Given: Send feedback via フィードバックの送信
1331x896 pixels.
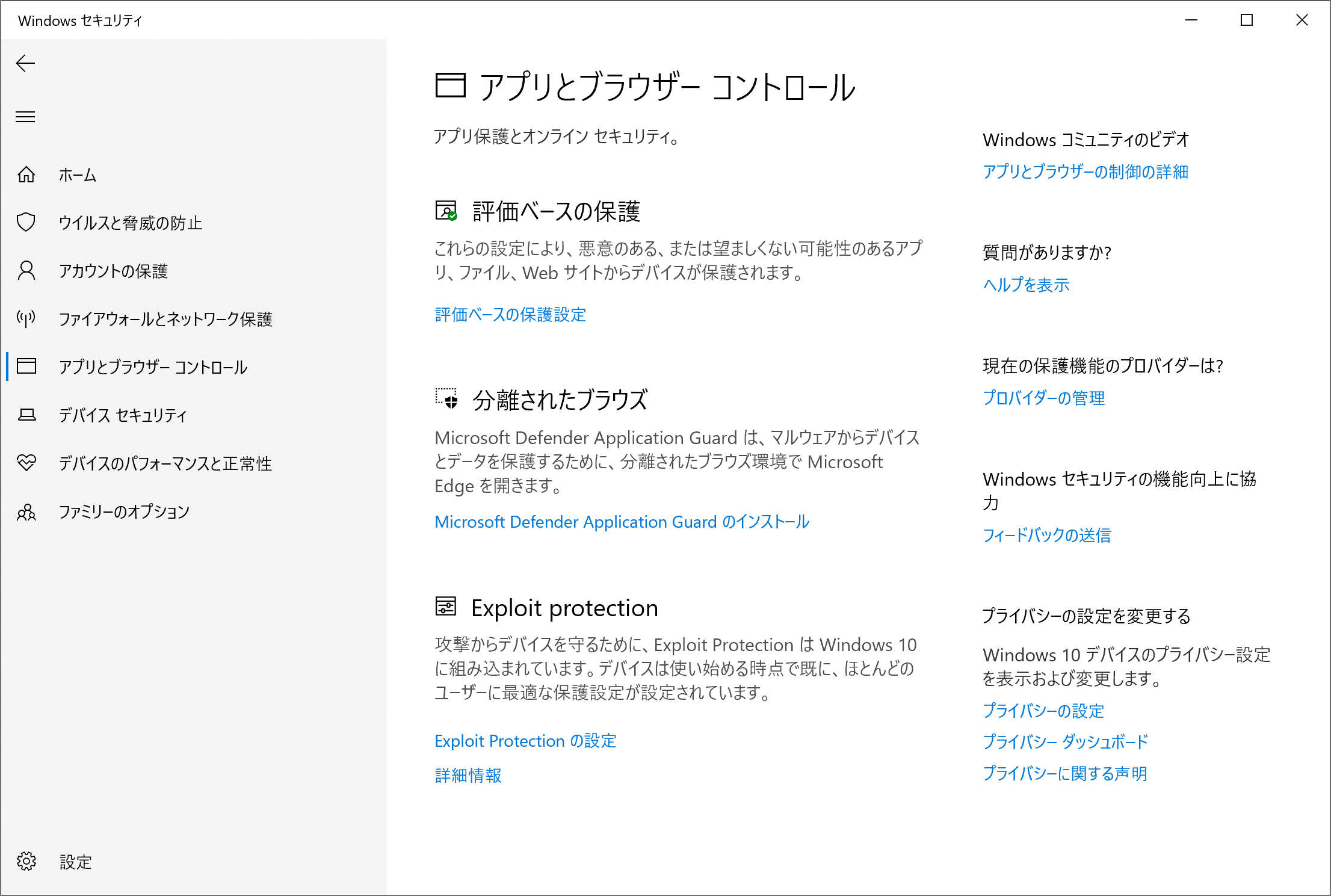Looking at the screenshot, I should click(x=1047, y=536).
